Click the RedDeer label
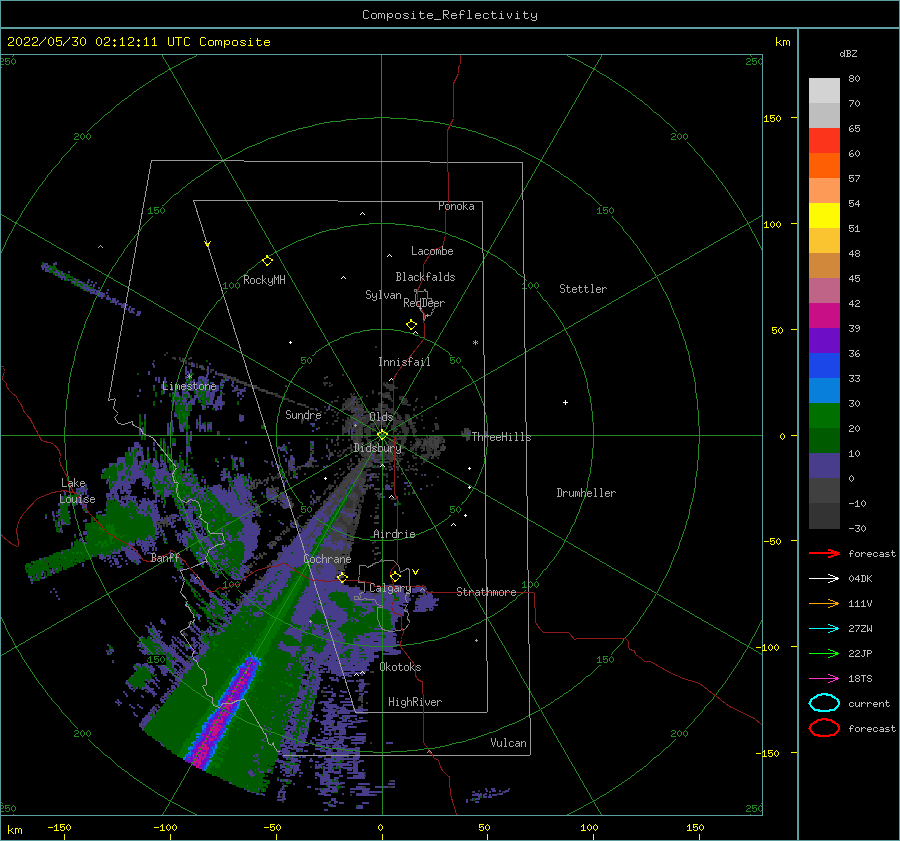Image resolution: width=900 pixels, height=841 pixels. tap(424, 303)
